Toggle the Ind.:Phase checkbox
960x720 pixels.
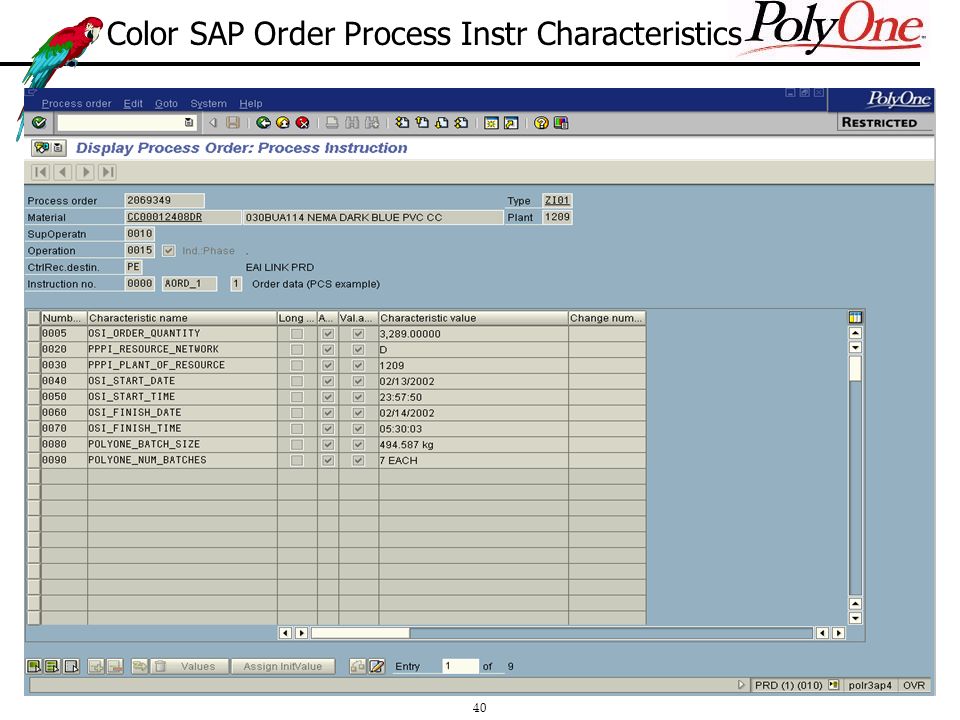(168, 251)
